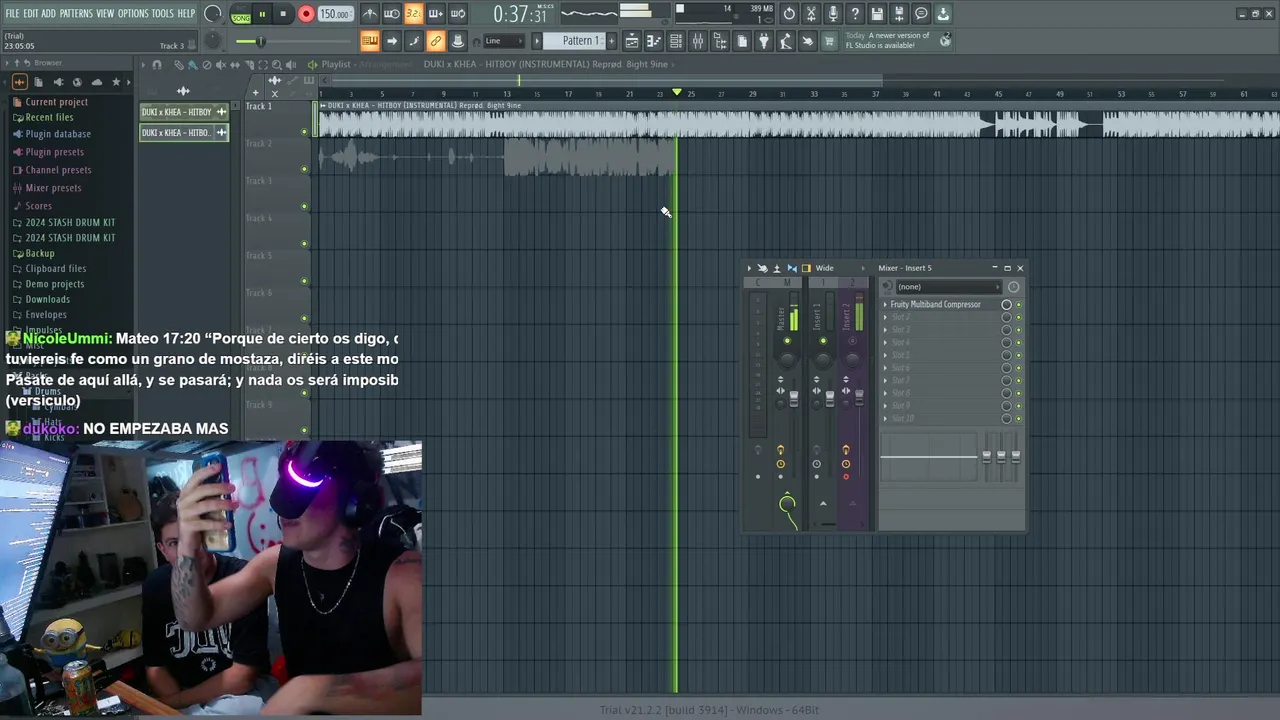
Task: Click the mixer multi-touch hand icon
Action: pos(762,268)
